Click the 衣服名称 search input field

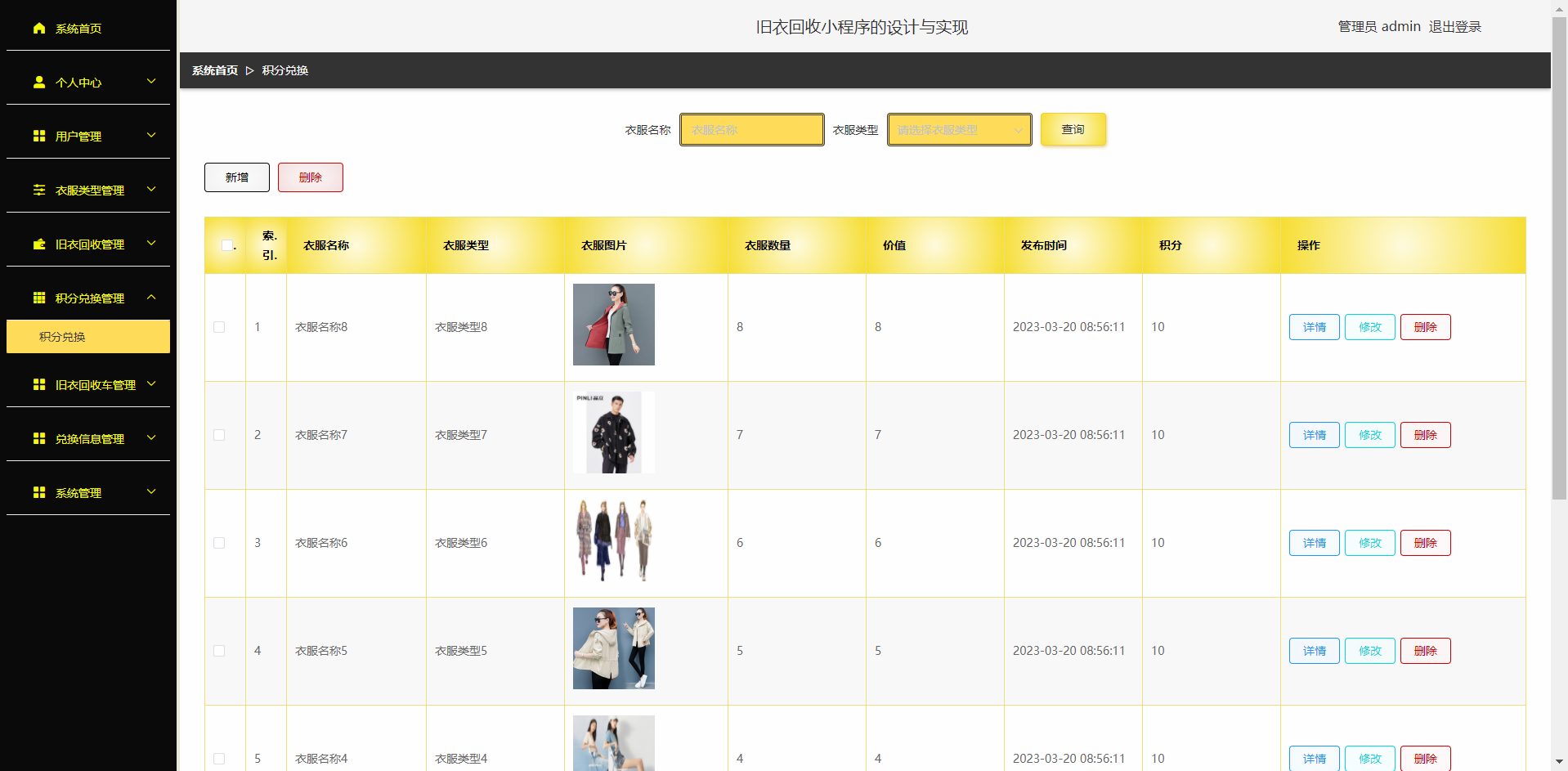click(x=752, y=130)
